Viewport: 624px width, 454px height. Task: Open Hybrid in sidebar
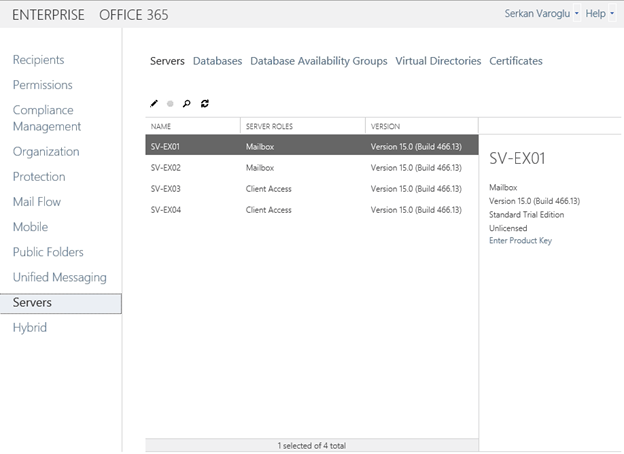[30, 328]
